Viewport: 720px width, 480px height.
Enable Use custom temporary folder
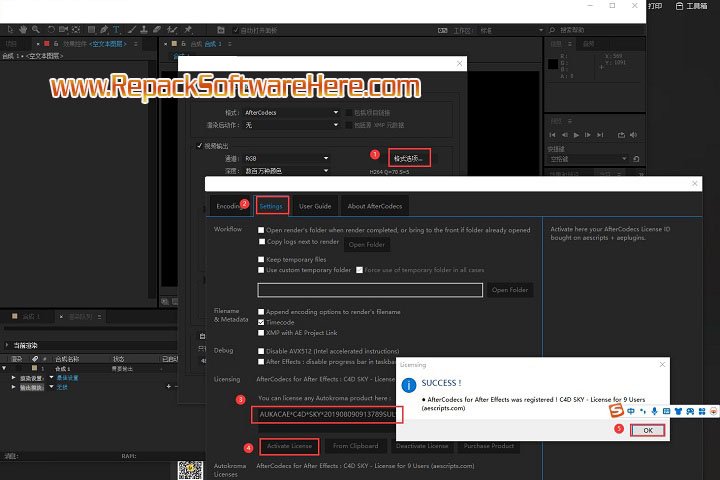[261, 270]
